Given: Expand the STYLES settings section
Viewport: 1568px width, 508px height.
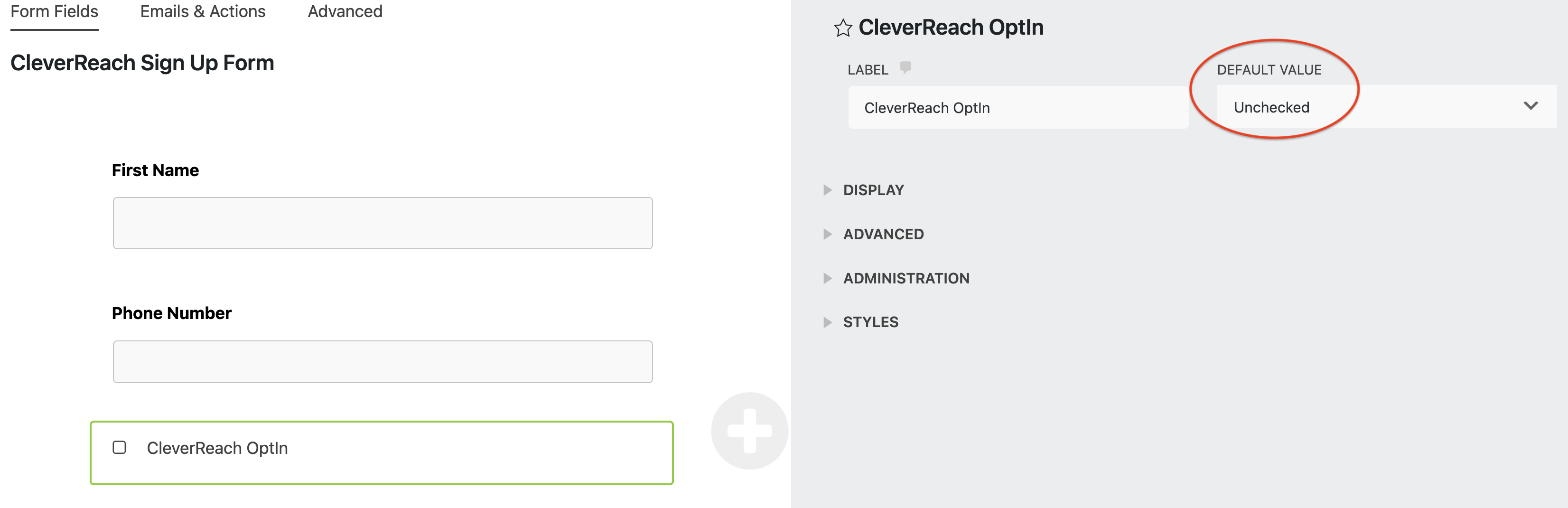Looking at the screenshot, I should [x=870, y=321].
